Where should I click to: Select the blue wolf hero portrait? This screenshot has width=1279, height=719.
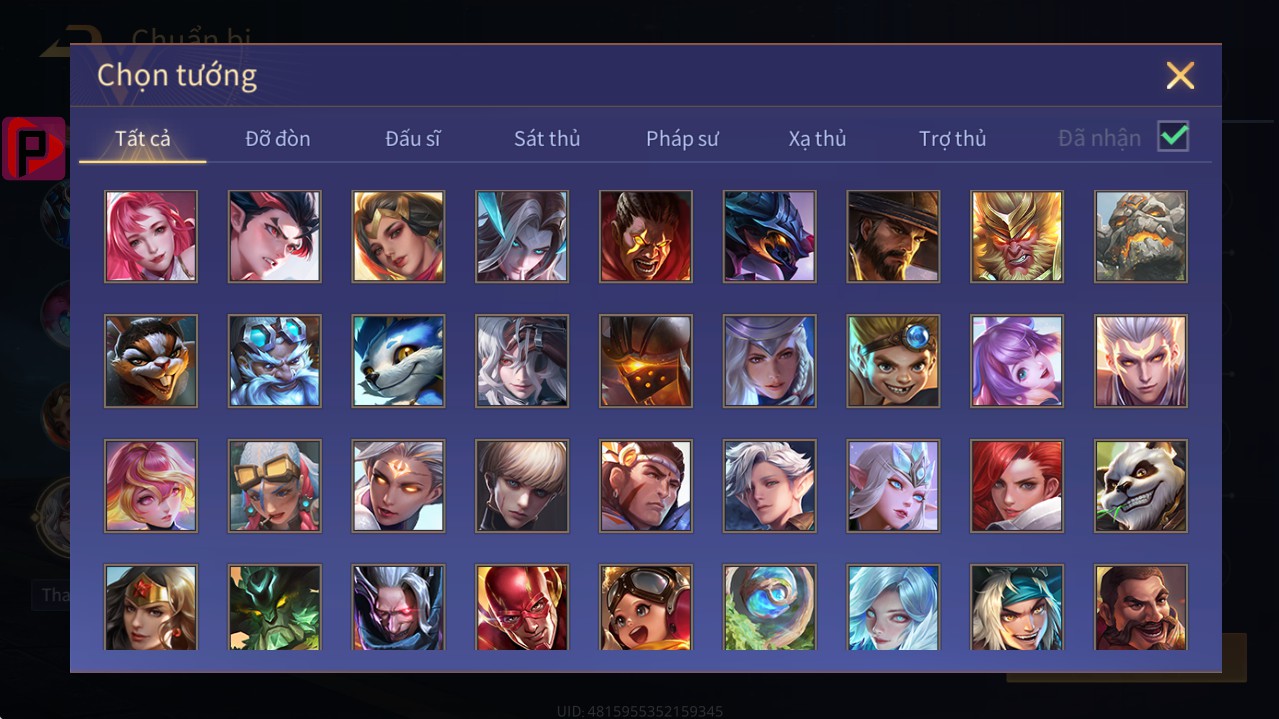[398, 361]
